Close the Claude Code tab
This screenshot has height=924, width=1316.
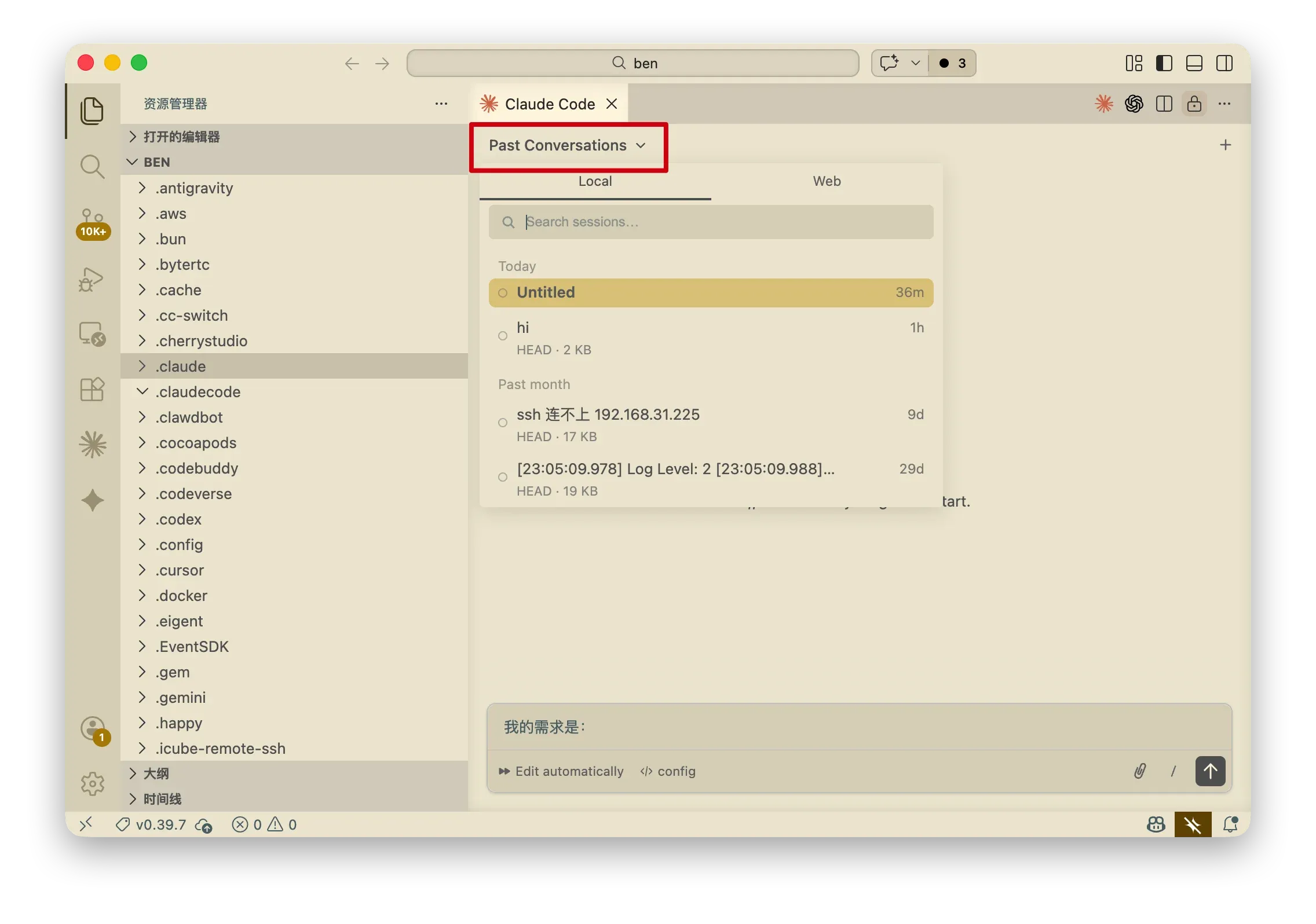click(612, 104)
